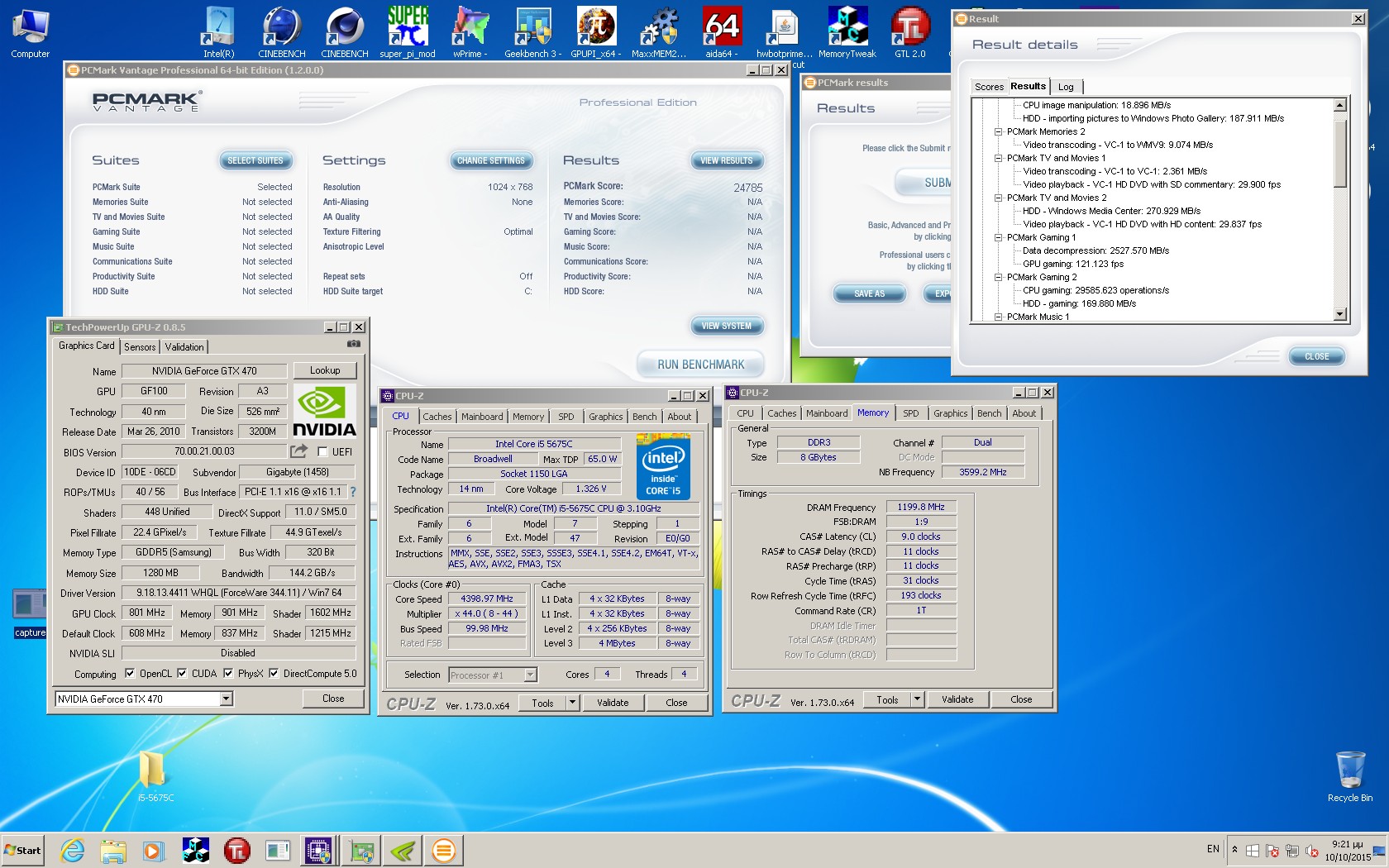Open Bench tab in CPU-Z CPU window
The height and width of the screenshot is (868, 1389).
[x=644, y=417]
